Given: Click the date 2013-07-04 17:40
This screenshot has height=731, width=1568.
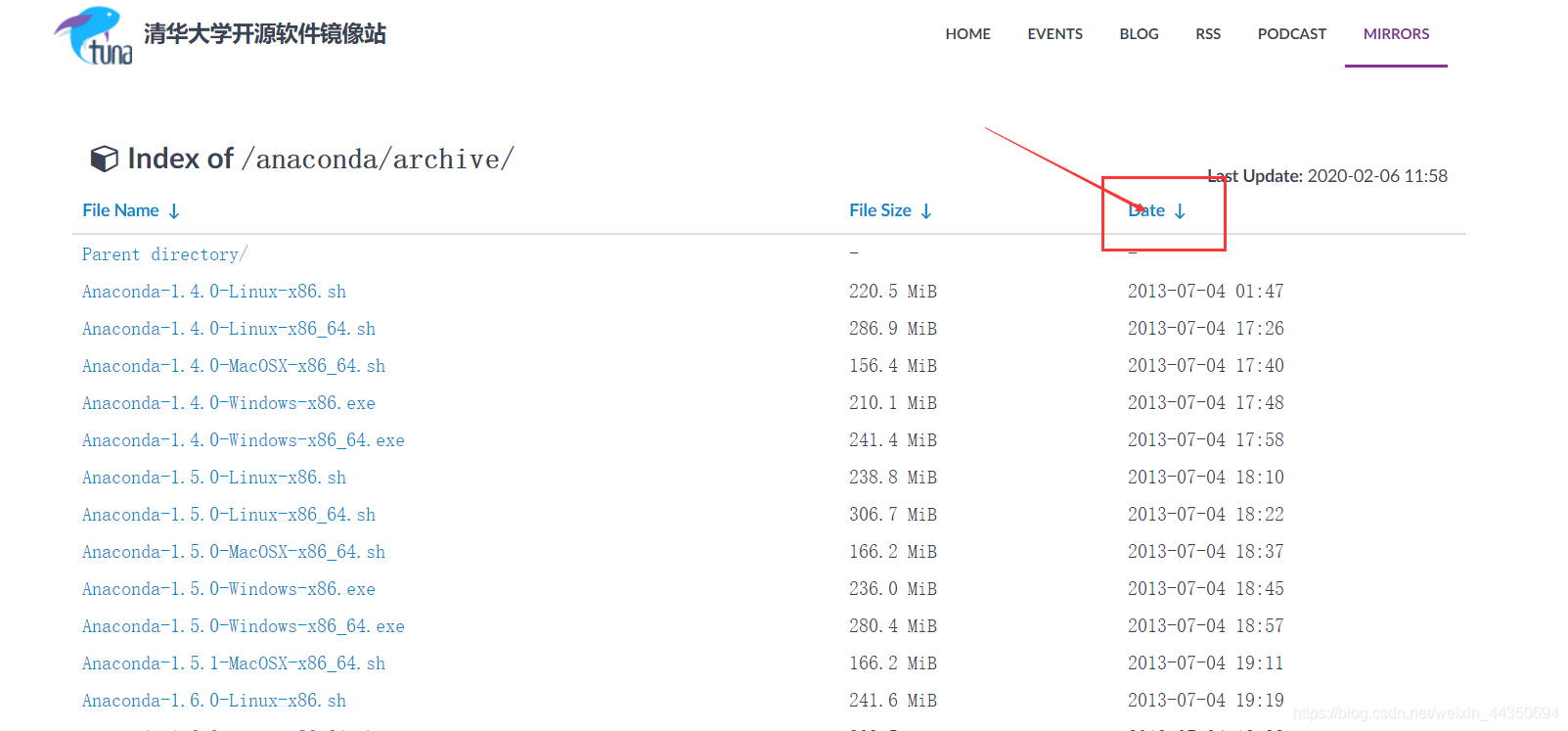Looking at the screenshot, I should tap(1206, 366).
